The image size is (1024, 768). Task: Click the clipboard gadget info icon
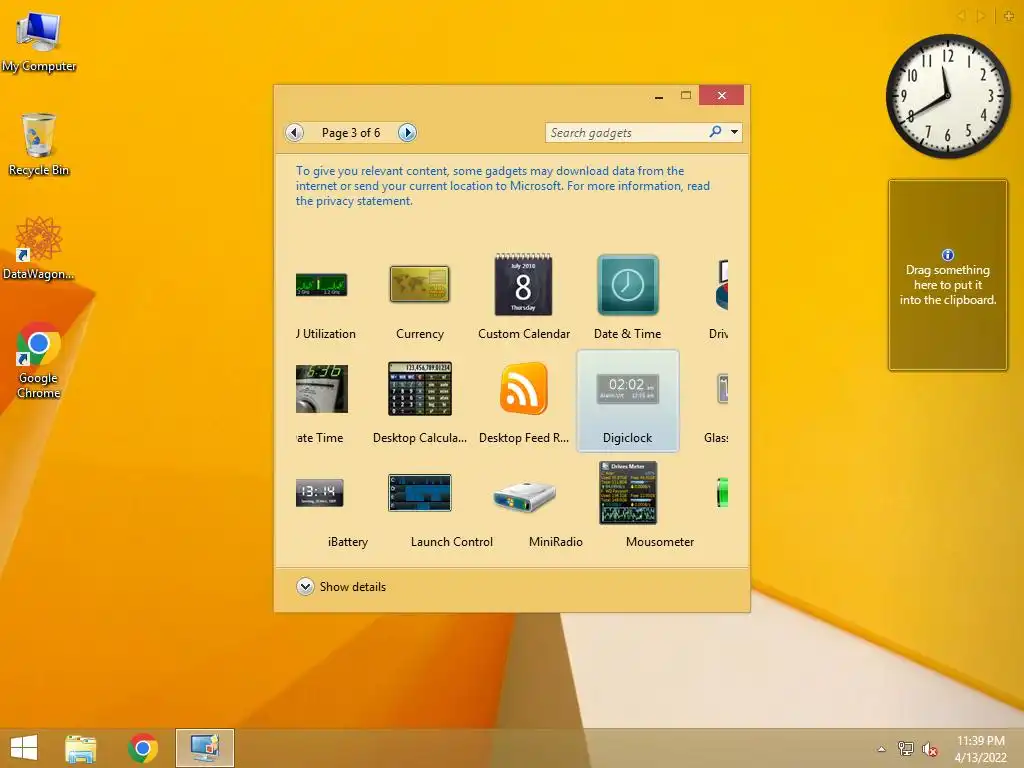point(948,255)
